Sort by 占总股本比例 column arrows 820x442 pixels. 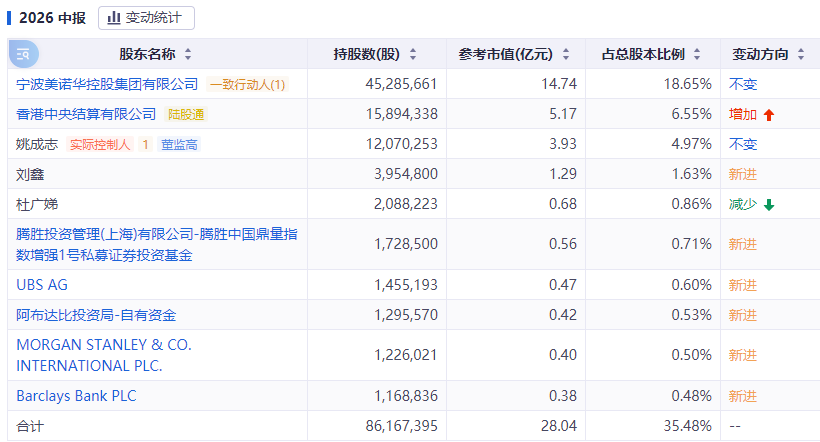pos(697,54)
